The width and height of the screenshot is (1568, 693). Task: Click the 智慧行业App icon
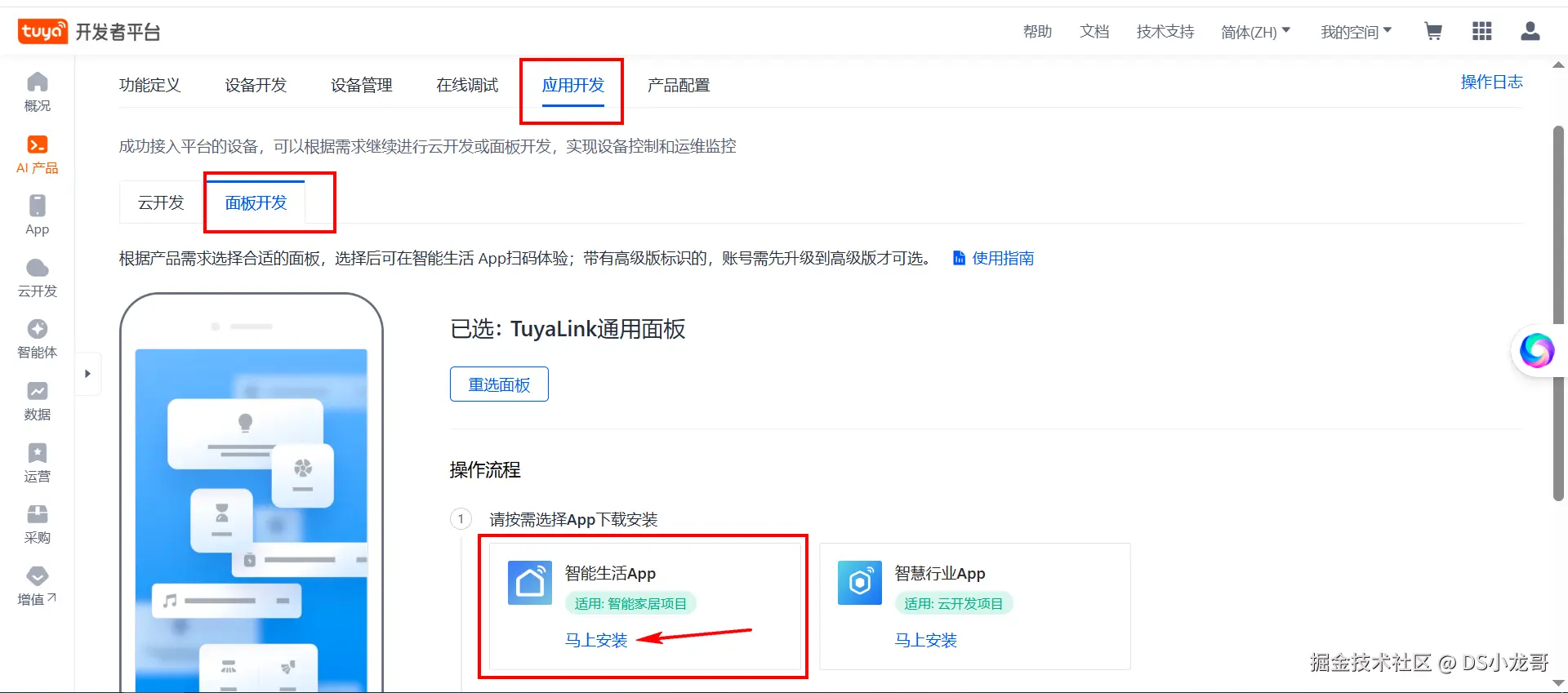click(x=860, y=583)
